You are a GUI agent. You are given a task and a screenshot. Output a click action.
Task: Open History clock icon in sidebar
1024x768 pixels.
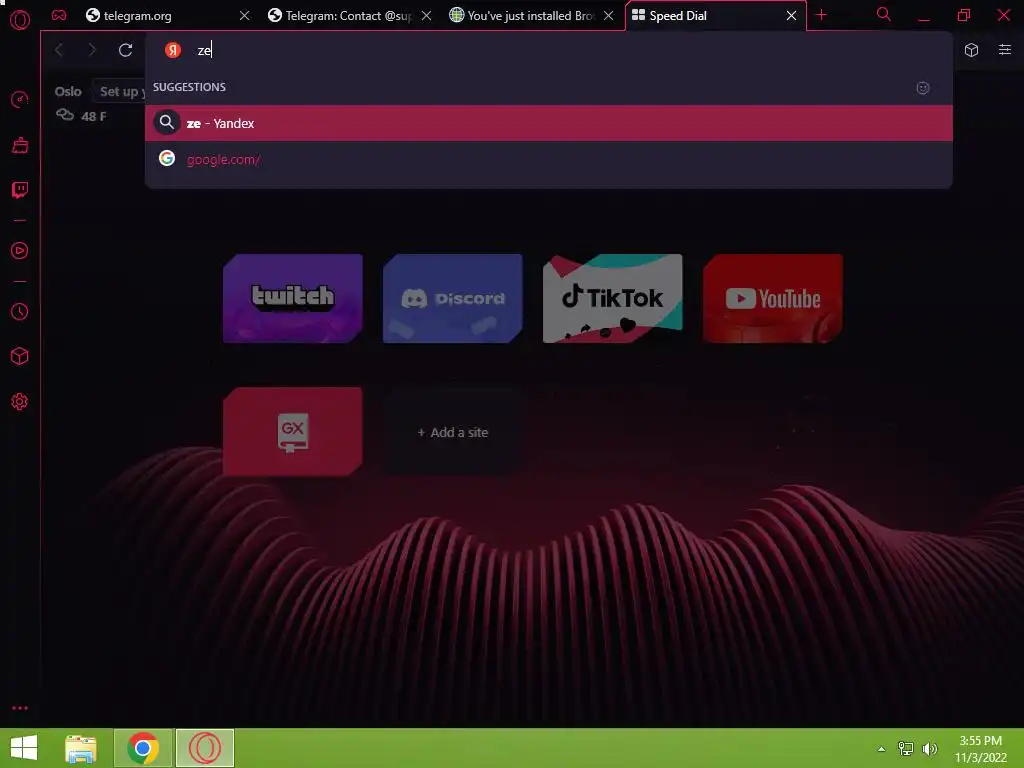coord(20,312)
